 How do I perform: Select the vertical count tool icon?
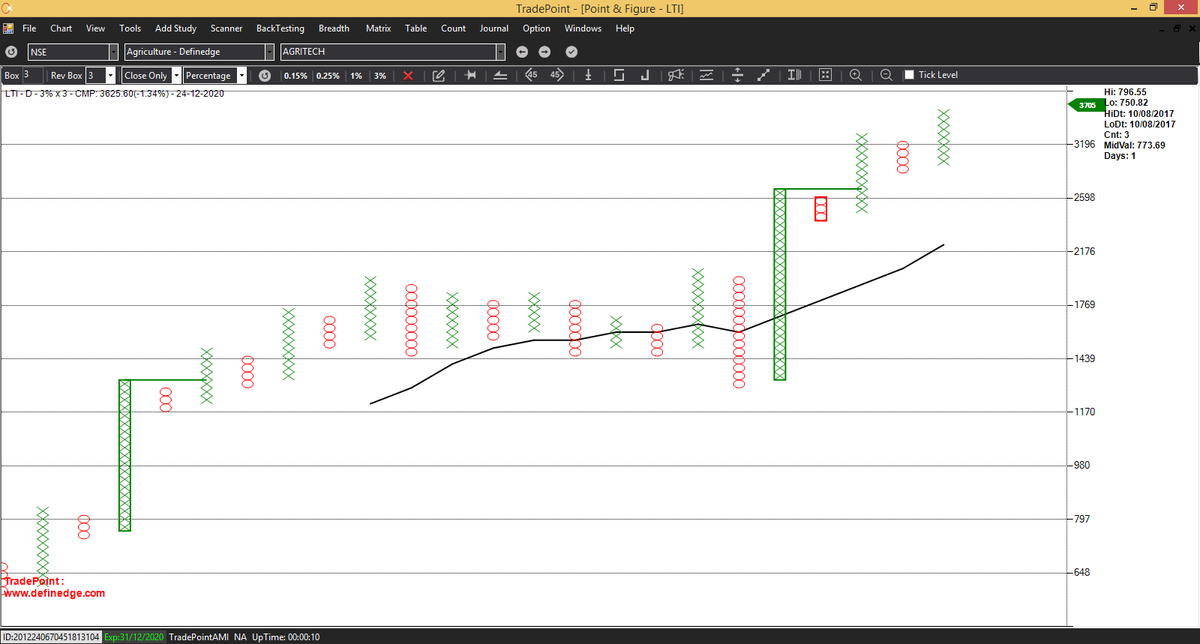click(x=589, y=75)
